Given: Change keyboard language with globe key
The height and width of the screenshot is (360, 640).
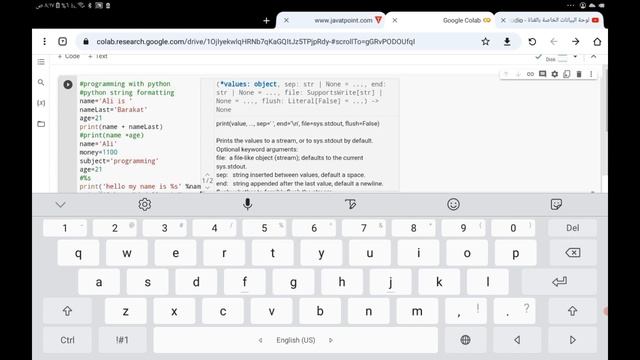Looking at the screenshot, I should coord(465,340).
